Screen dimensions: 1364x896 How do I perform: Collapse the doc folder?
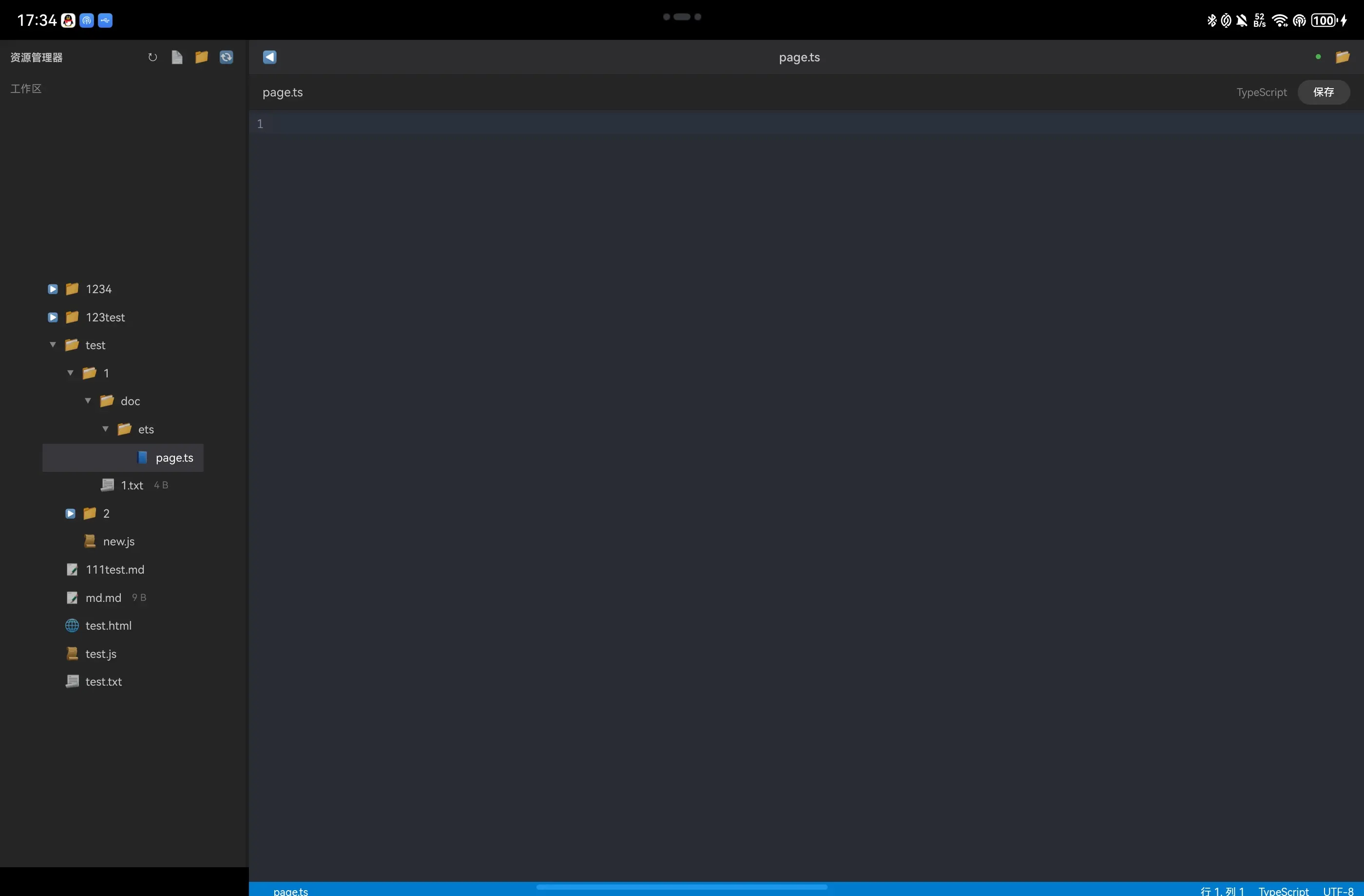coord(88,401)
